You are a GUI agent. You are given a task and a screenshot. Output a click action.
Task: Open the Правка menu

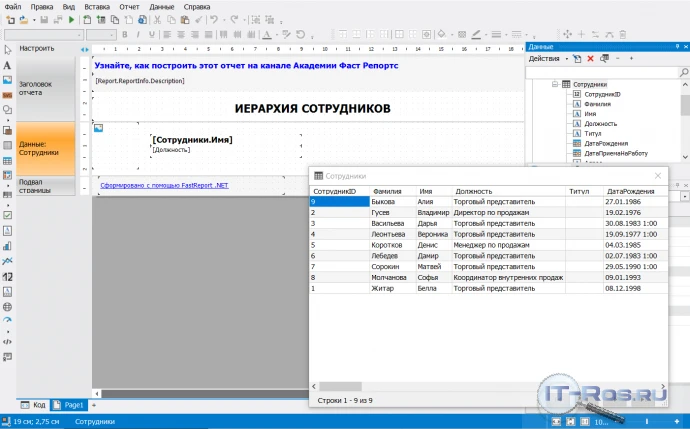42,7
